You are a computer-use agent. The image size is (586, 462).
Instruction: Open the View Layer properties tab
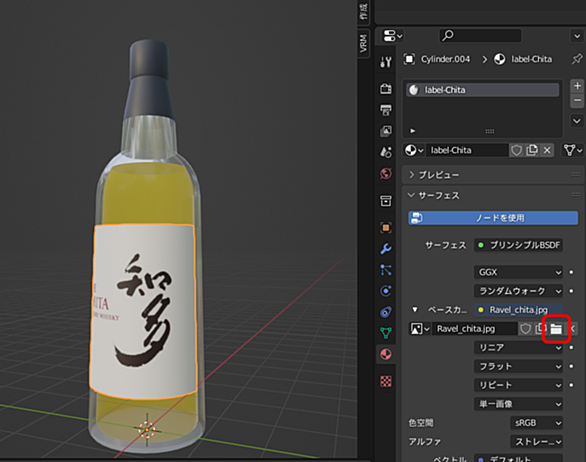tap(386, 131)
